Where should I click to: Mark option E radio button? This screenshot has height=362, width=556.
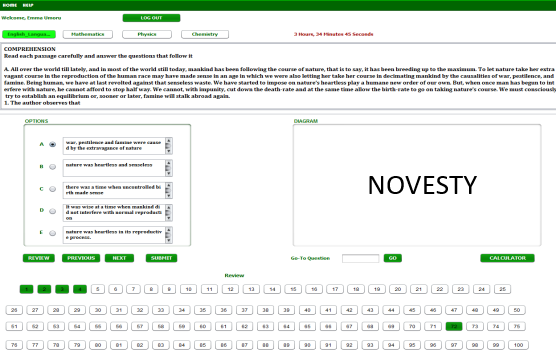pyautogui.click(x=52, y=233)
